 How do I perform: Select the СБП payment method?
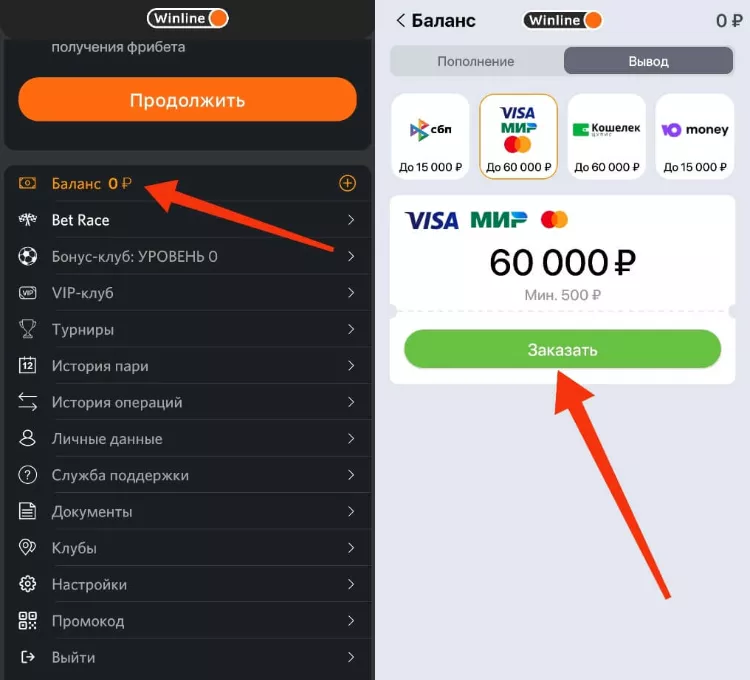(430, 136)
